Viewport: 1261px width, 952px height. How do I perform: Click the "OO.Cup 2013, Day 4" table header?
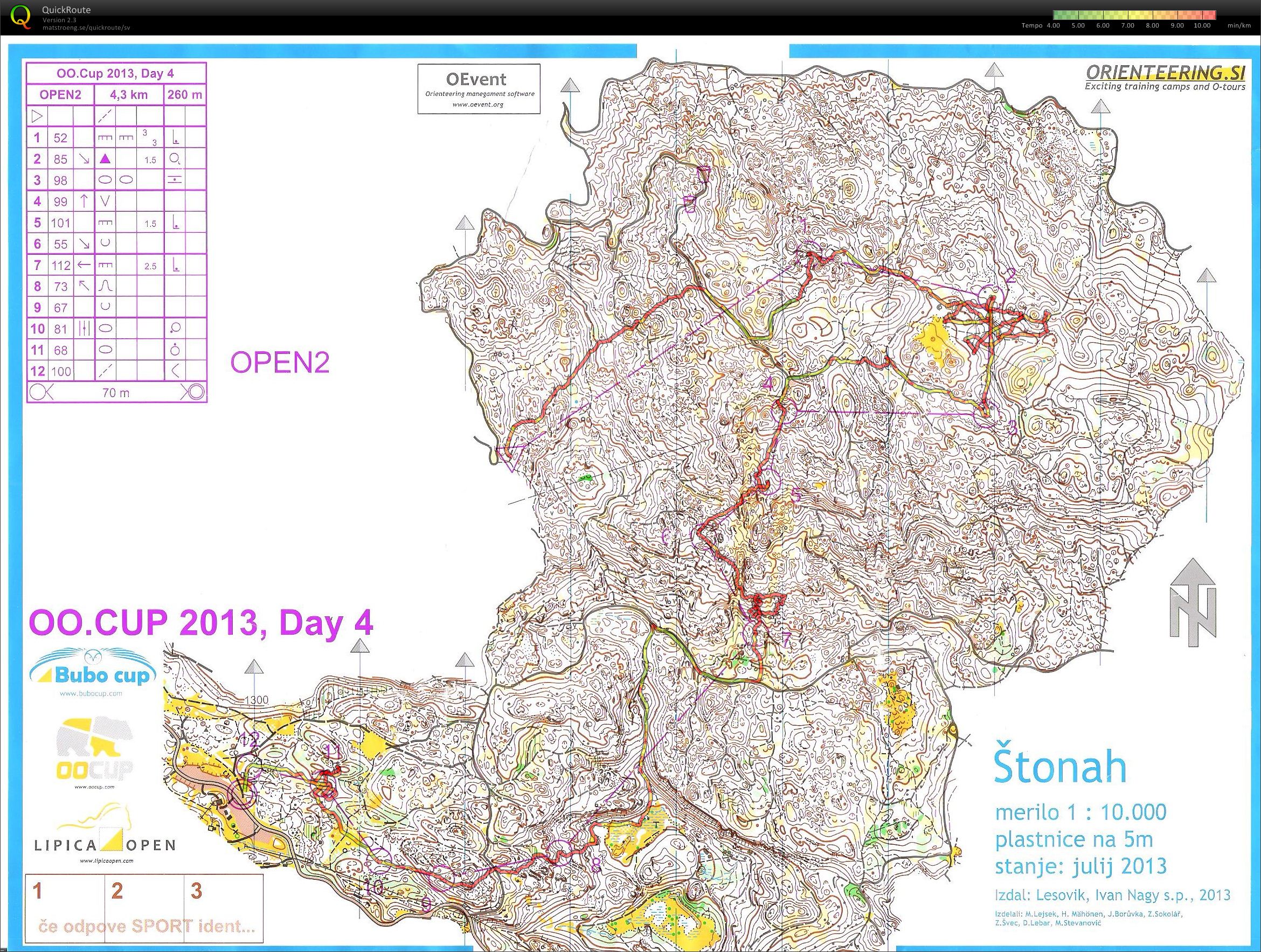coord(116,73)
